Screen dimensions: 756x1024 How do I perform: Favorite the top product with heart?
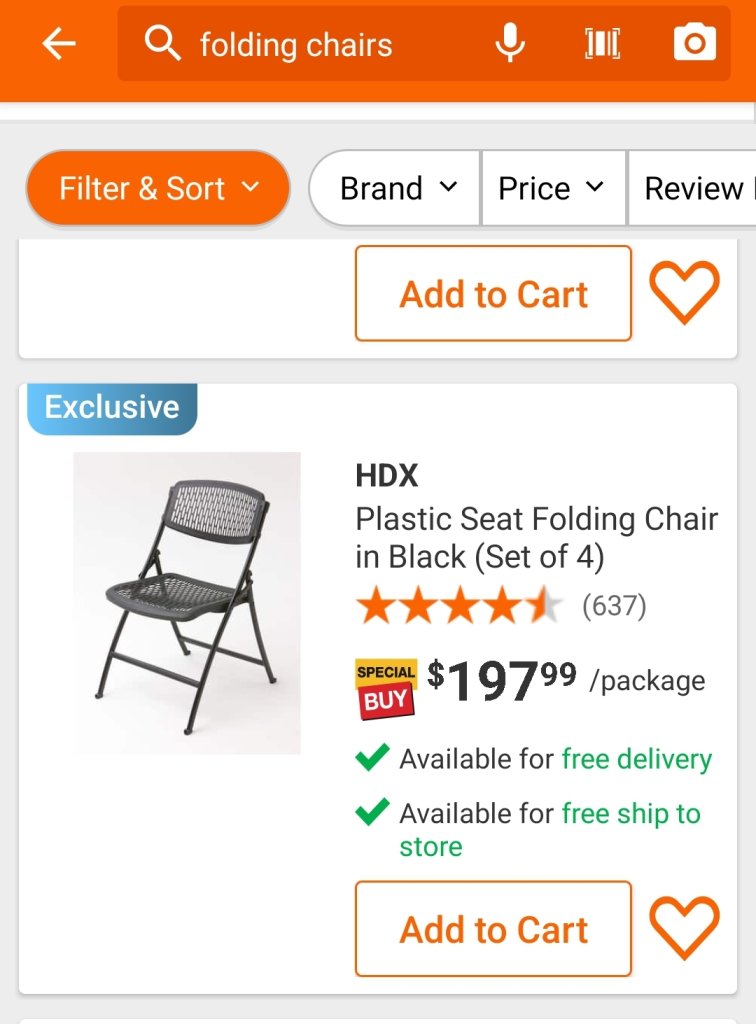684,292
